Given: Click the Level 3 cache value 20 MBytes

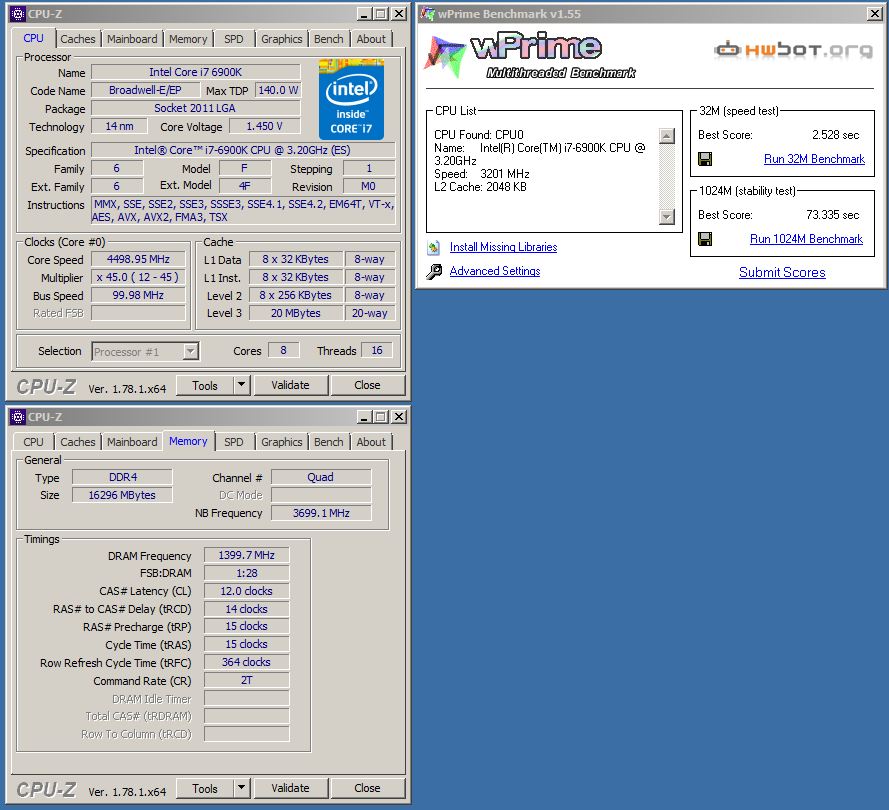Looking at the screenshot, I should 295,313.
